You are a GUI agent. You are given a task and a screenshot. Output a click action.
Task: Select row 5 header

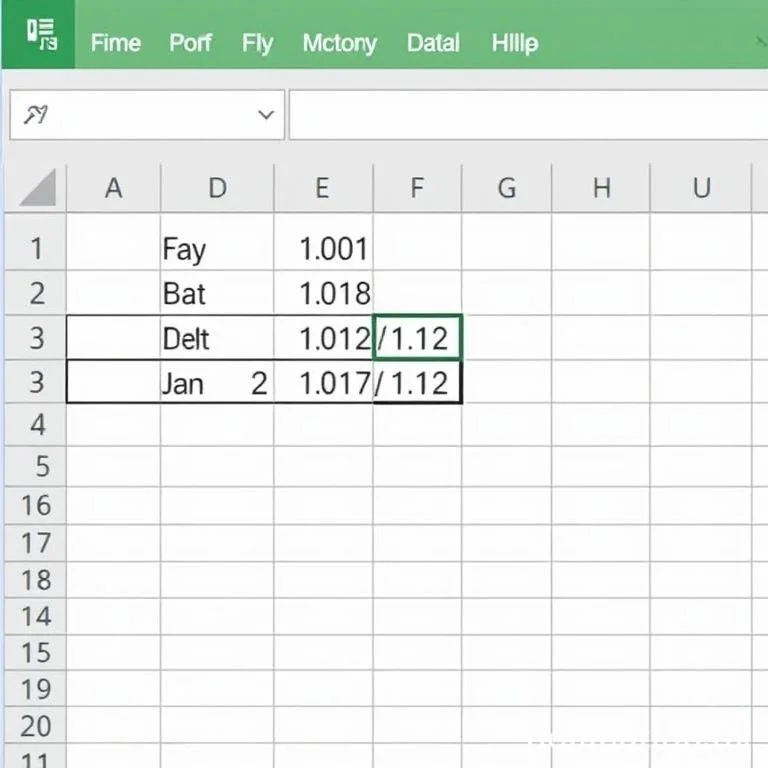tap(36, 466)
